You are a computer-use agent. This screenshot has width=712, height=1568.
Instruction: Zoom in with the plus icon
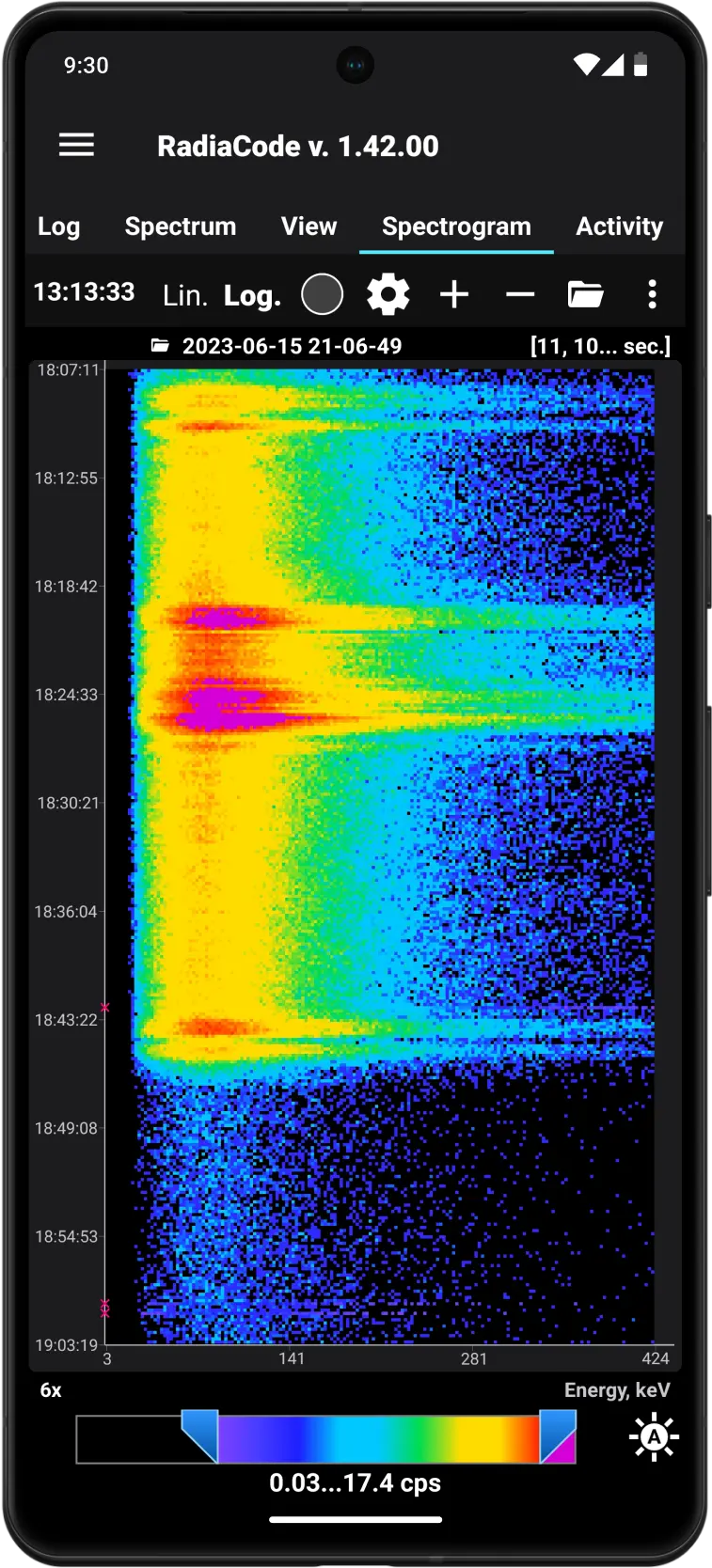coord(454,294)
